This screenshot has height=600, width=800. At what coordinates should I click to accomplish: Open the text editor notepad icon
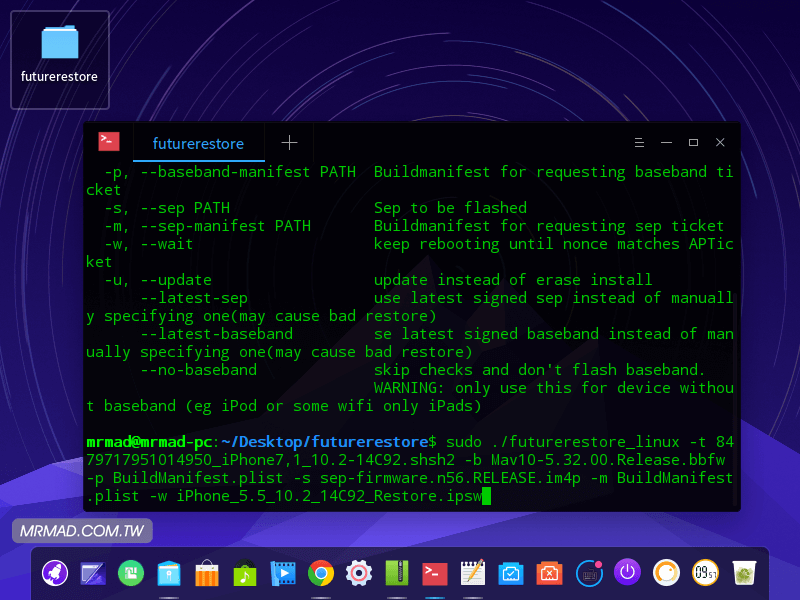tap(473, 573)
